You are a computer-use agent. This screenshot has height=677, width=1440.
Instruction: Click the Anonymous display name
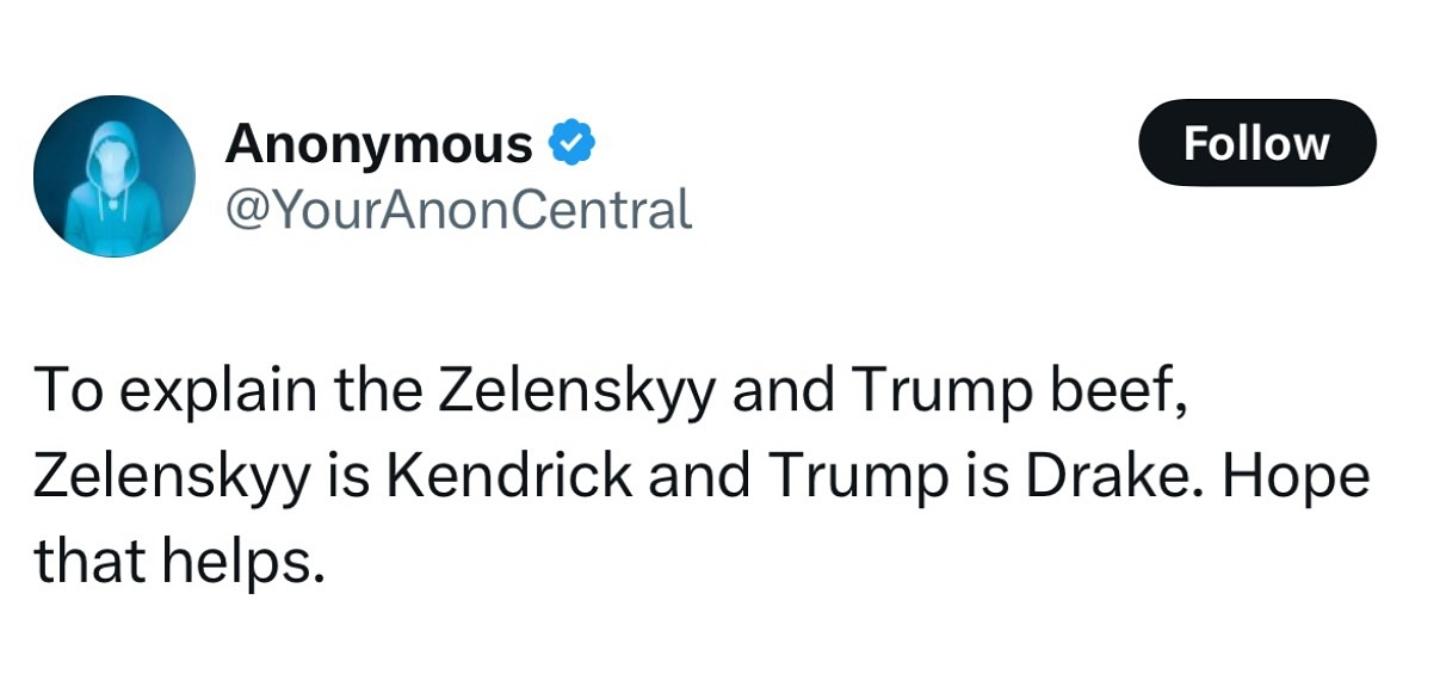click(x=379, y=144)
